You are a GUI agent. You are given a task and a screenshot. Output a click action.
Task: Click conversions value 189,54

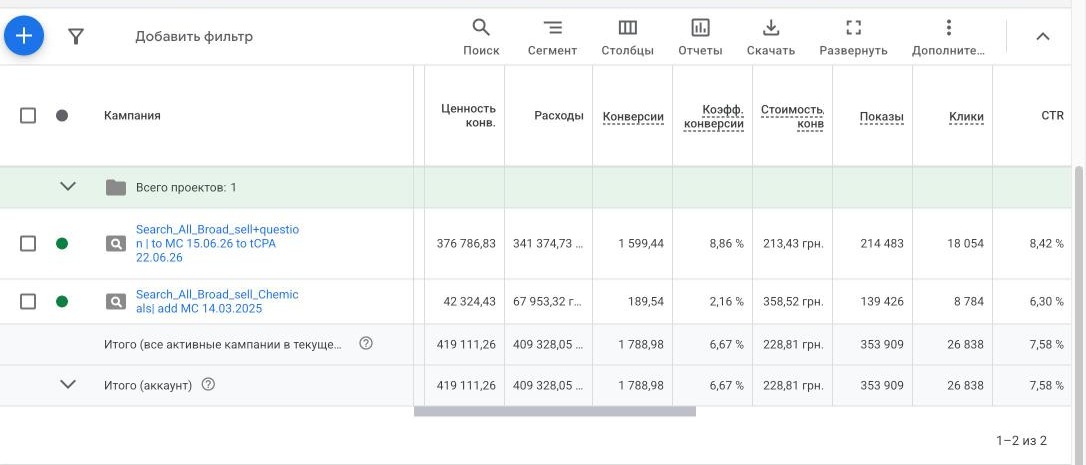pyautogui.click(x=646, y=302)
